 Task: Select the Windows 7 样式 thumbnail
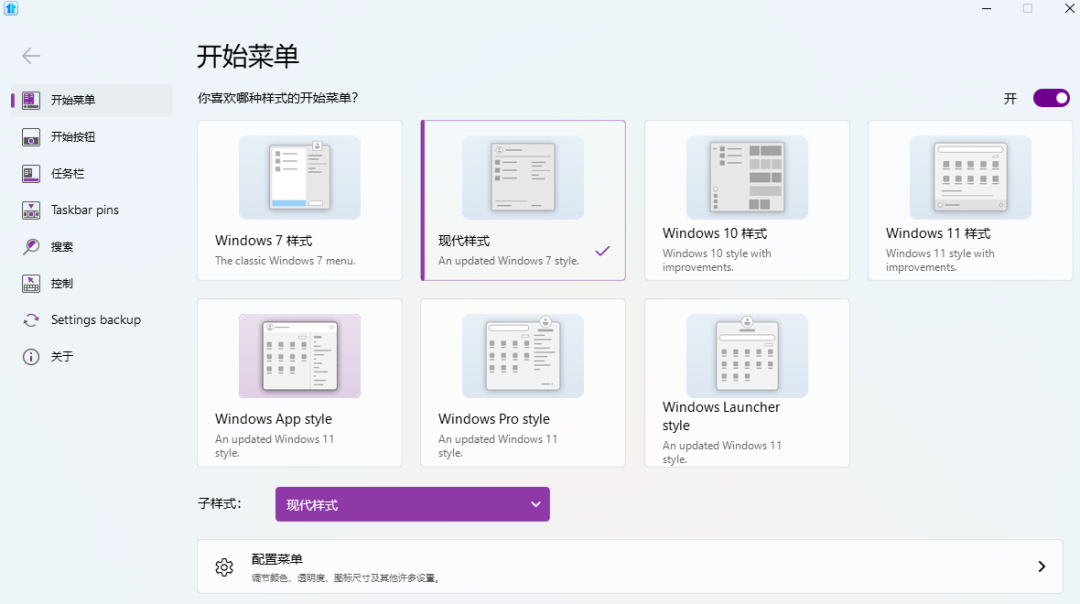coord(300,178)
